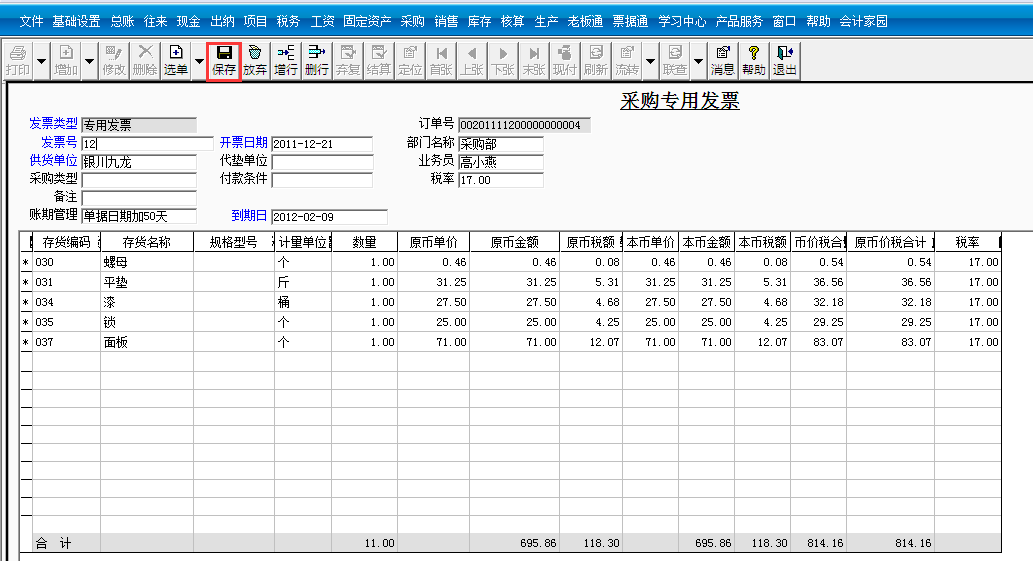Click the 数量 column header
This screenshot has height=561, width=1033.
click(364, 242)
